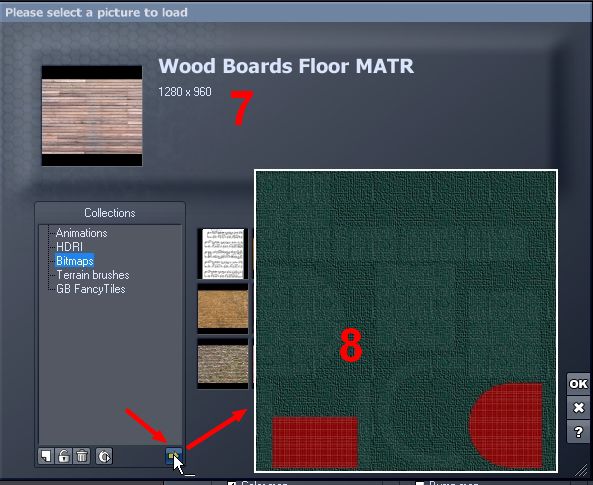This screenshot has height=485, width=593.
Task: Pick the tan wood texture thumbnail
Action: 223,308
